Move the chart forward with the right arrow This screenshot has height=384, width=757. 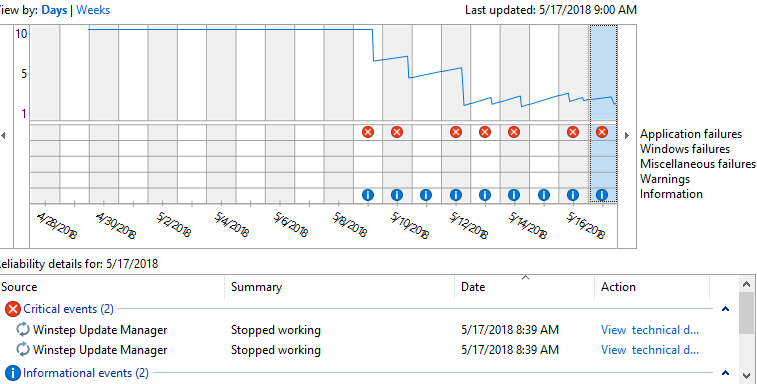tap(627, 136)
